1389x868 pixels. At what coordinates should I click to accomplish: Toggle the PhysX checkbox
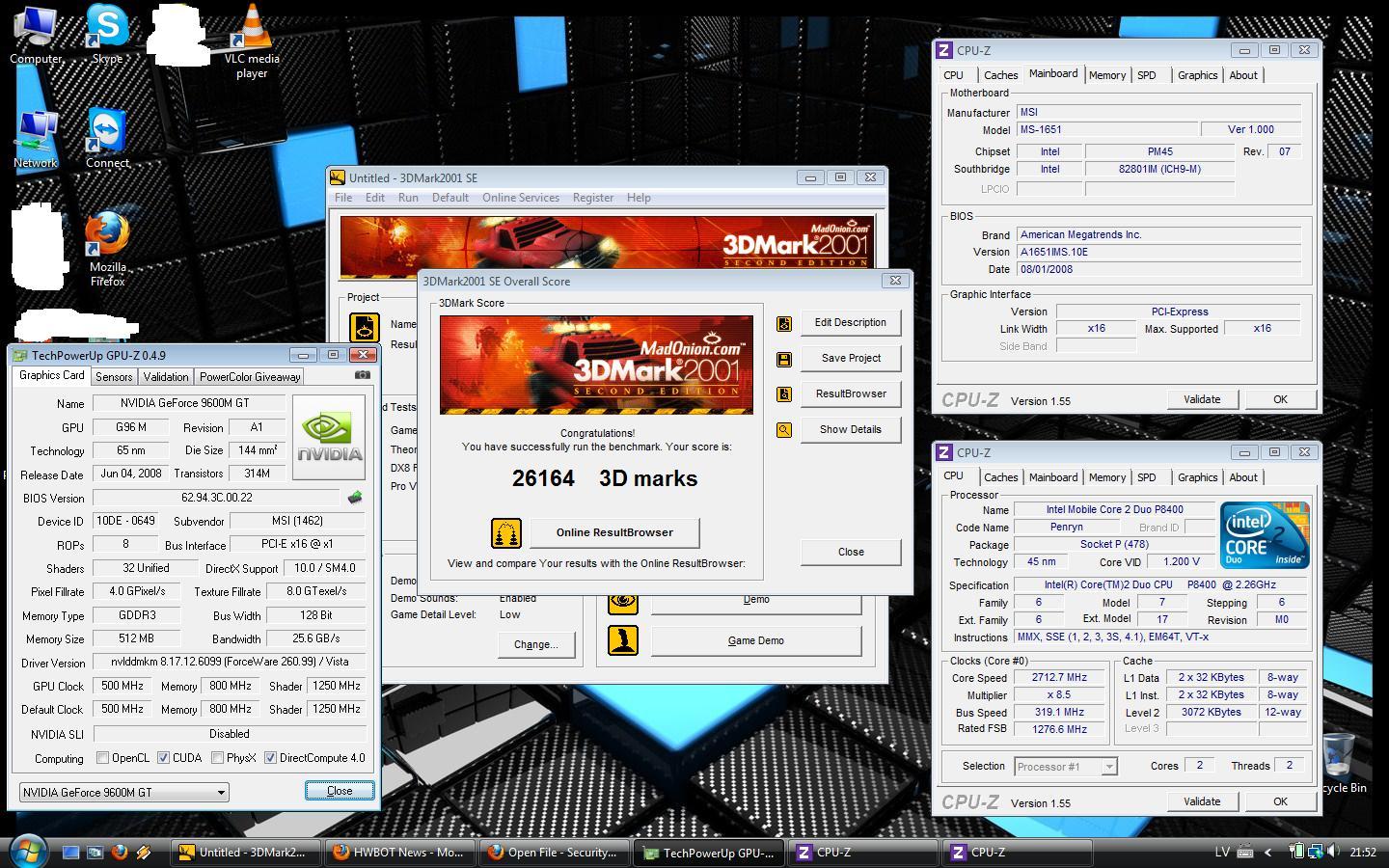(217, 758)
